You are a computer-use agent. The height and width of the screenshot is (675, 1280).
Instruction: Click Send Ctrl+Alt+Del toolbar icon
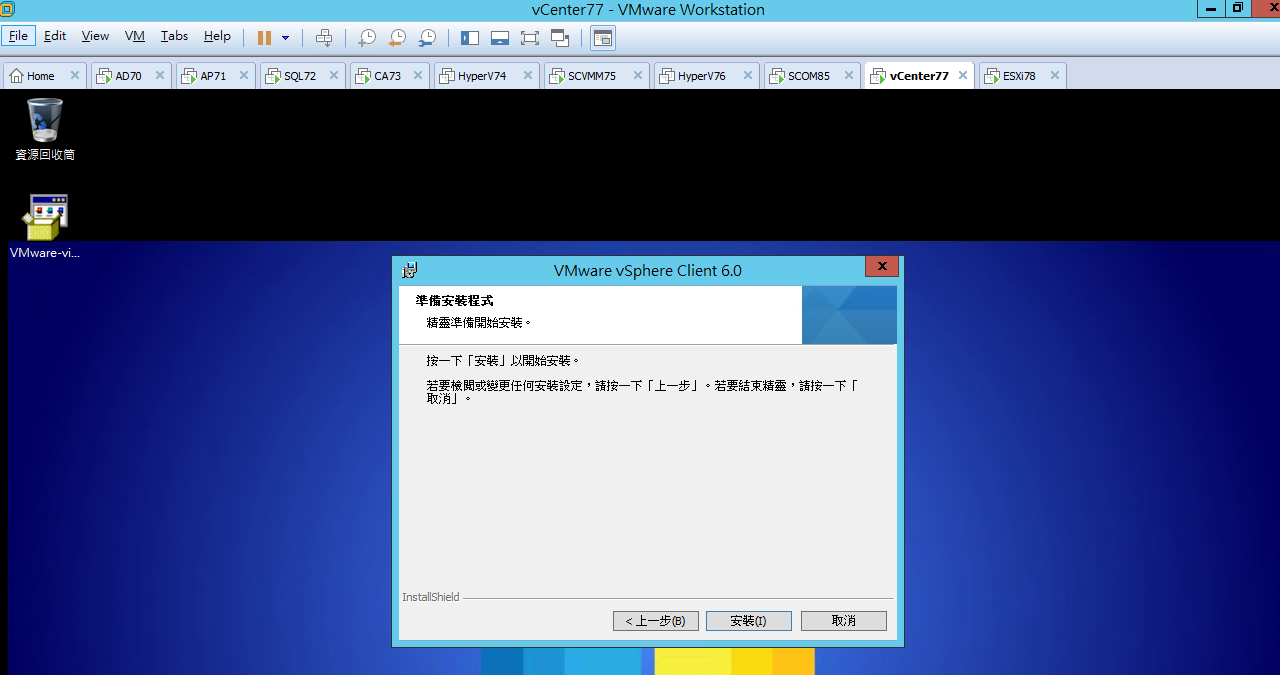pos(324,38)
